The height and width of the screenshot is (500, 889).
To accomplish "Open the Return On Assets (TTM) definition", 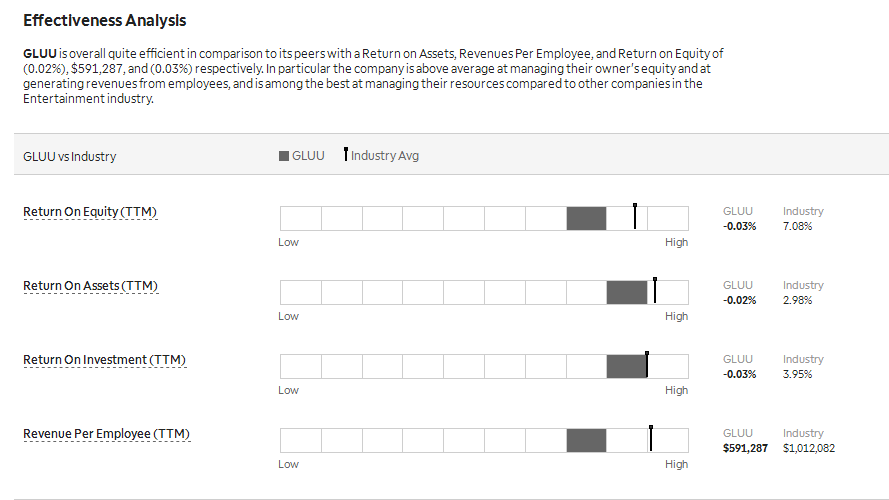I will point(91,286).
